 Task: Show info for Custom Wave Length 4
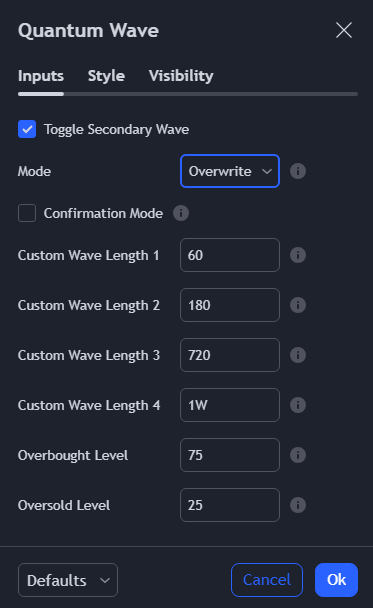click(298, 405)
